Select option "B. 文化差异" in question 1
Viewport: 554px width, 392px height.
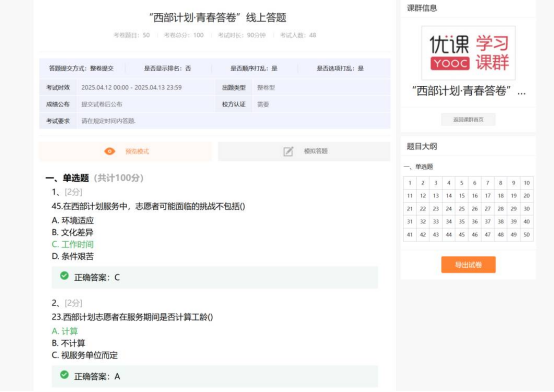tap(72, 233)
